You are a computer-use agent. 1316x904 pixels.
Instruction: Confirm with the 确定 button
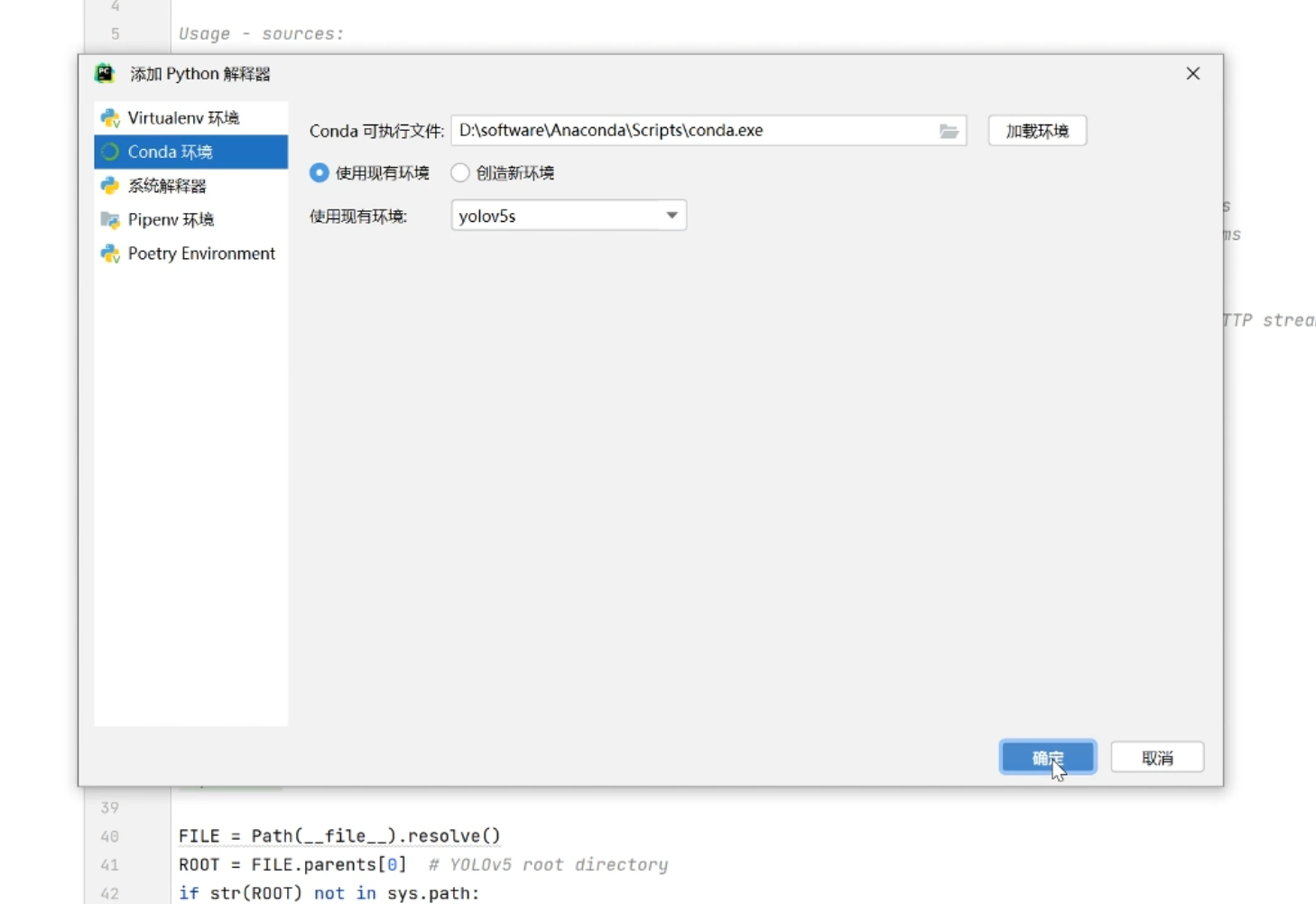[x=1048, y=758]
